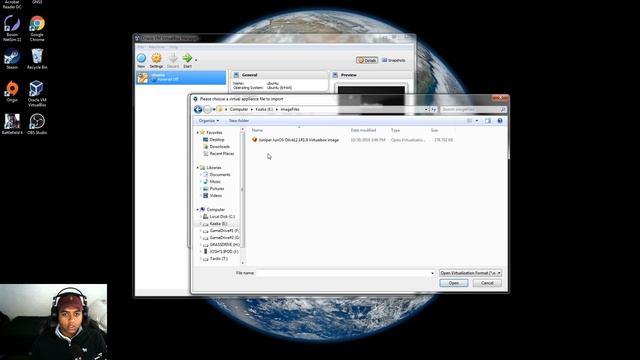Open the address bar history dropdown

tap(426, 109)
